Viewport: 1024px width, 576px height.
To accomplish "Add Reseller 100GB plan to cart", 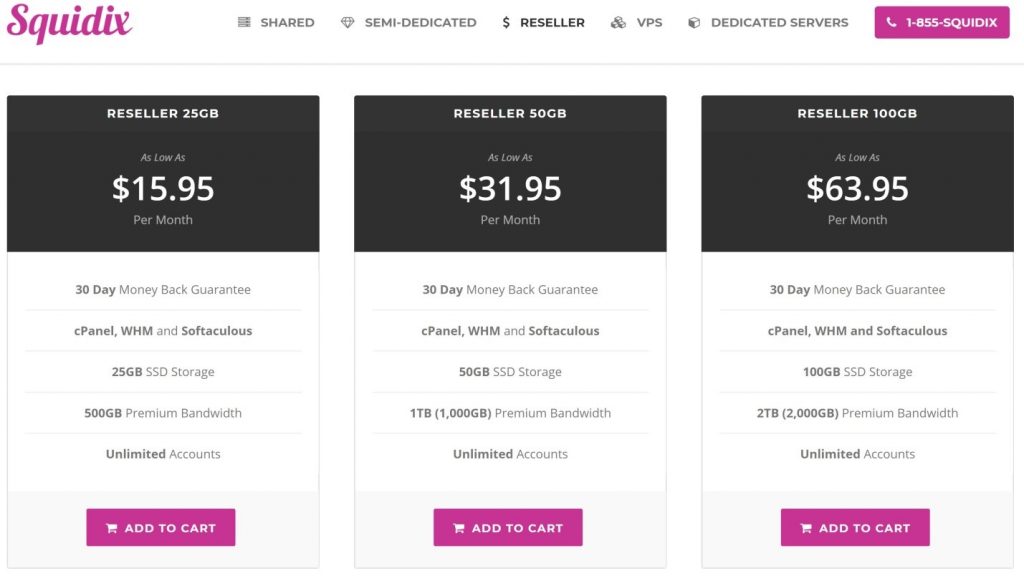I will tap(856, 528).
